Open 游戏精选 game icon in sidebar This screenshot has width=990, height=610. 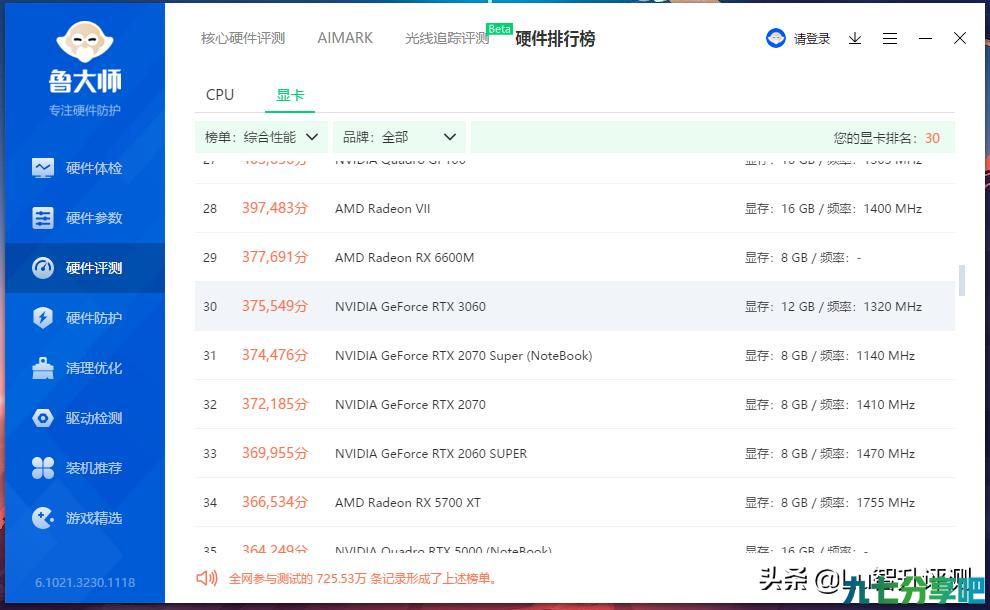pos(43,518)
